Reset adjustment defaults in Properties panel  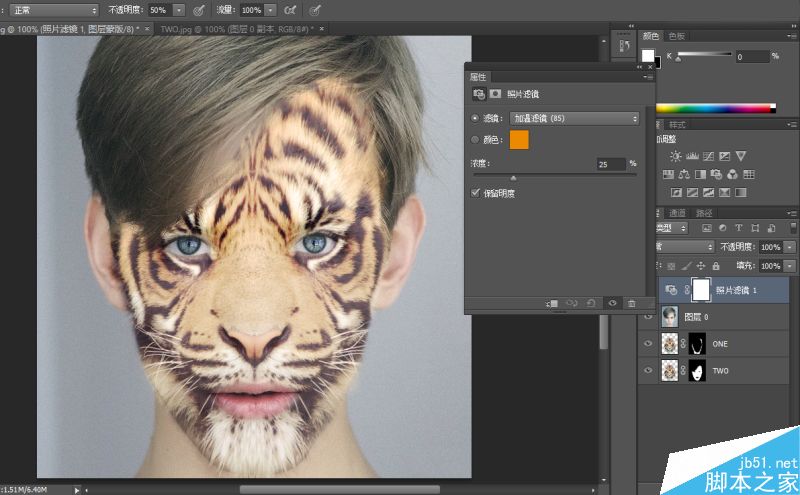click(x=591, y=304)
